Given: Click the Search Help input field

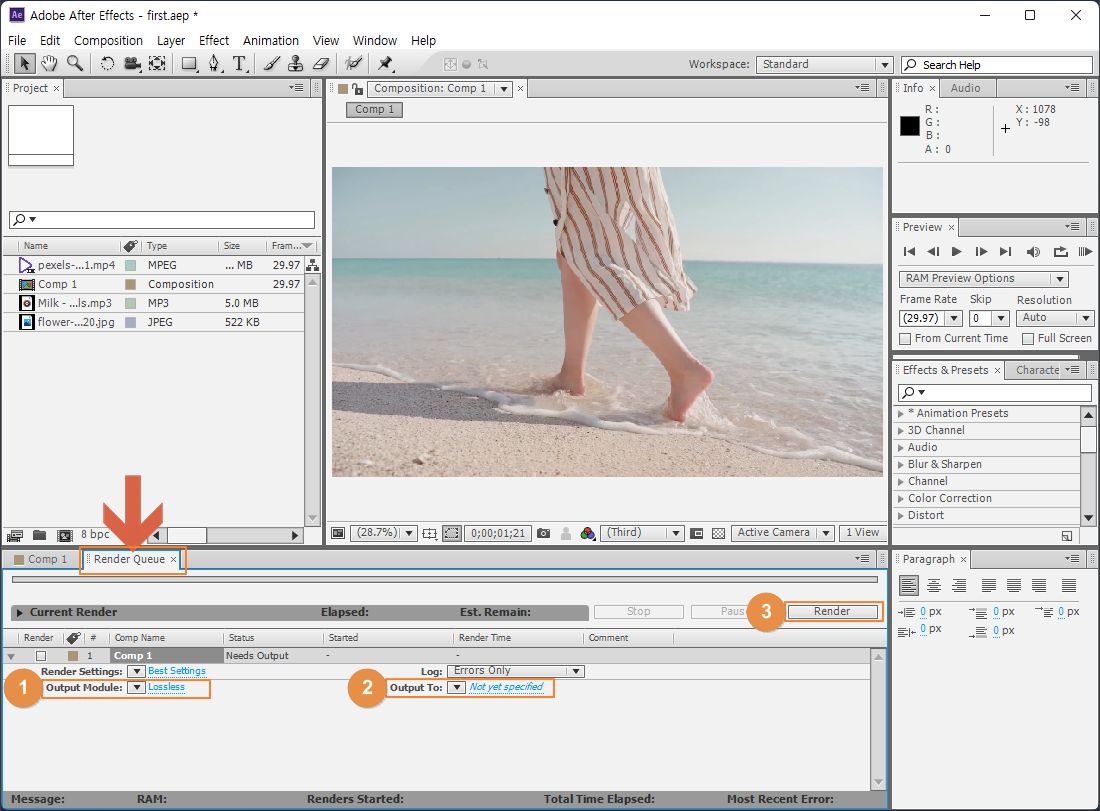Looking at the screenshot, I should (x=1000, y=65).
